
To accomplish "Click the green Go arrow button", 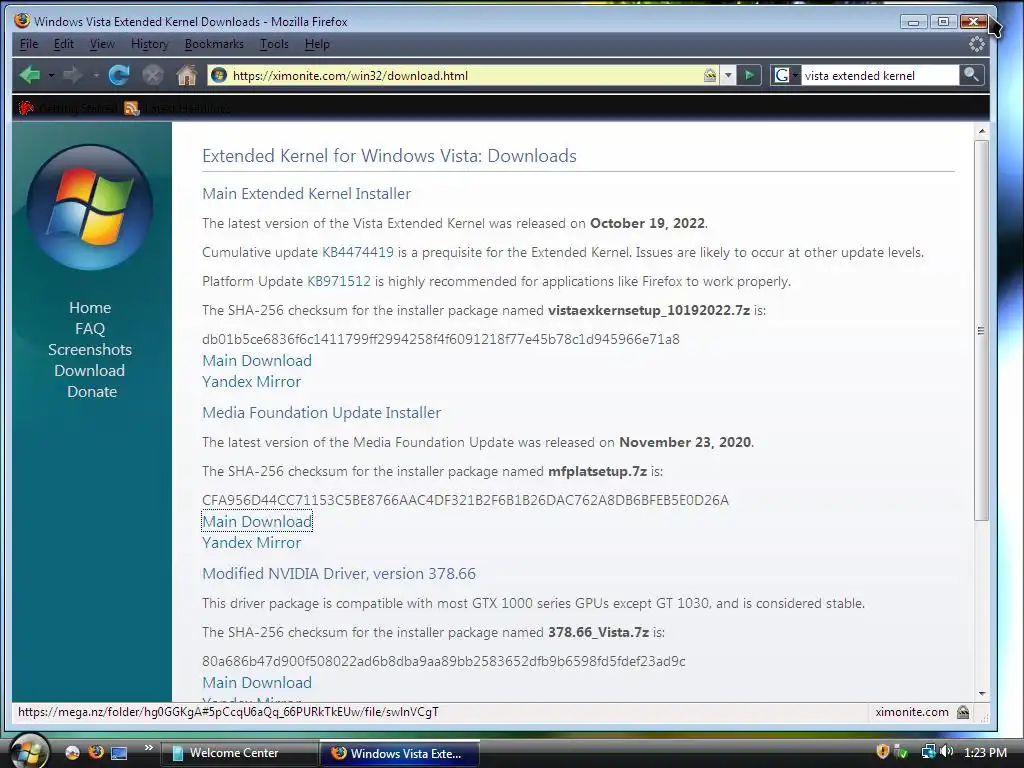I will 749,75.
